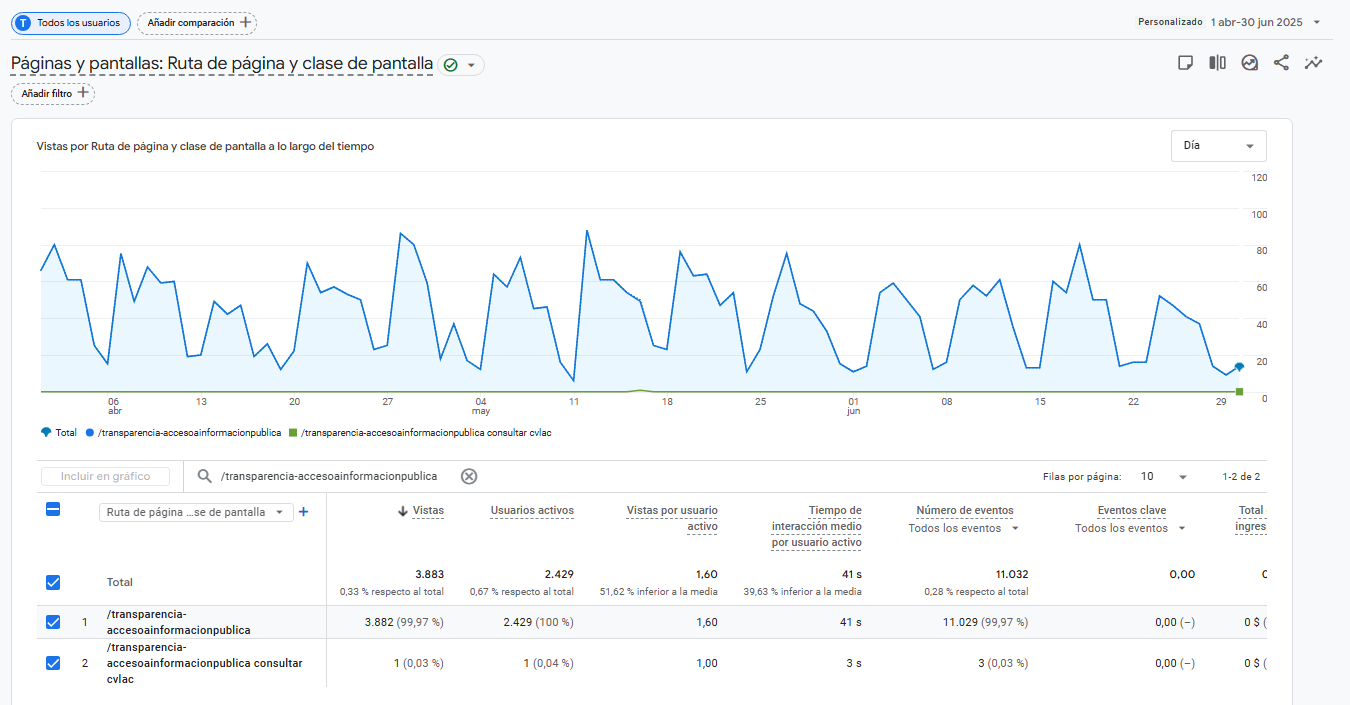Screen dimensions: 1350x705
Task: Clear the search field with X icon
Action: 469,476
